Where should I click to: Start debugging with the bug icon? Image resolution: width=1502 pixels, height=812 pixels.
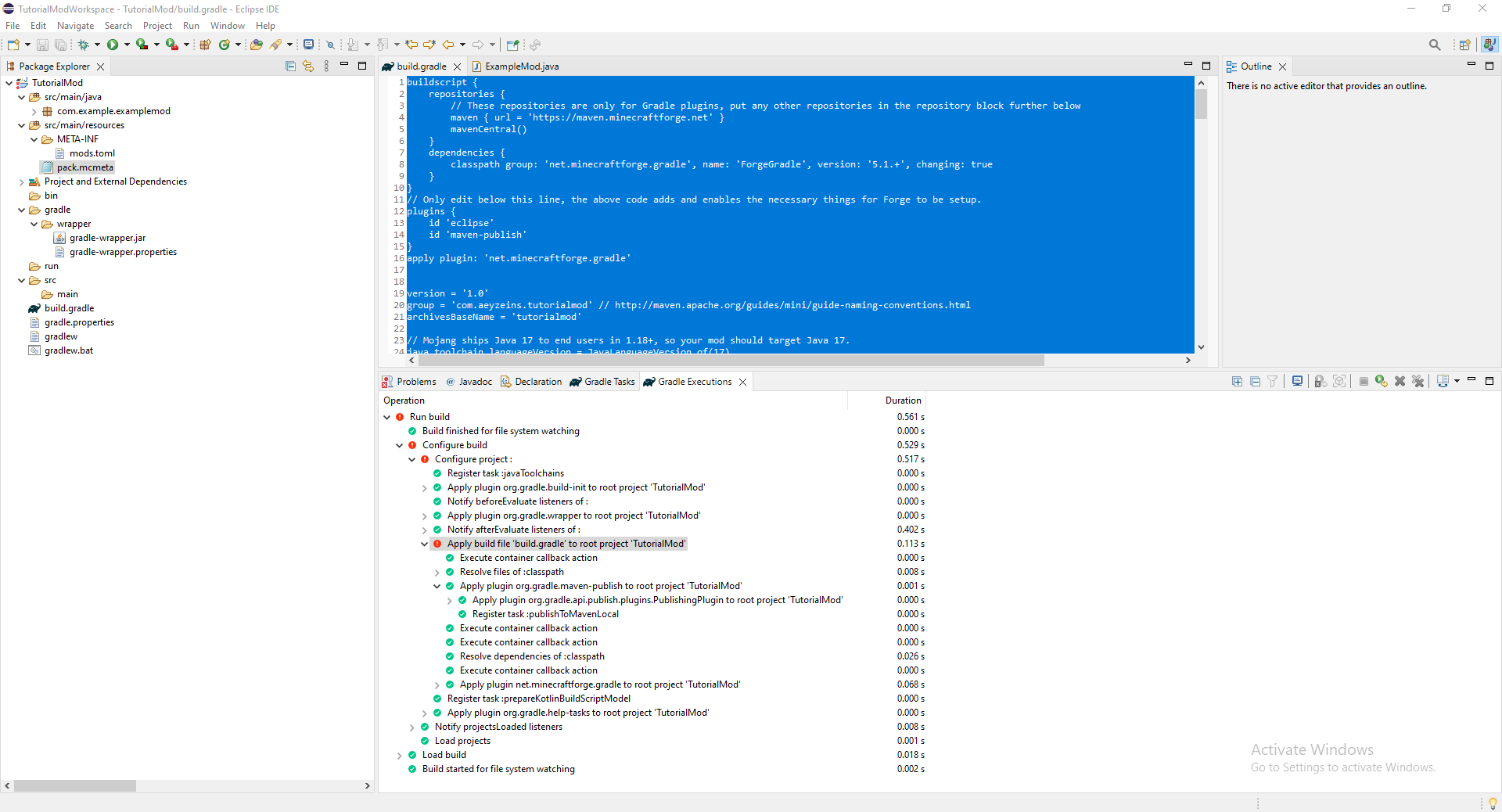pyautogui.click(x=83, y=45)
